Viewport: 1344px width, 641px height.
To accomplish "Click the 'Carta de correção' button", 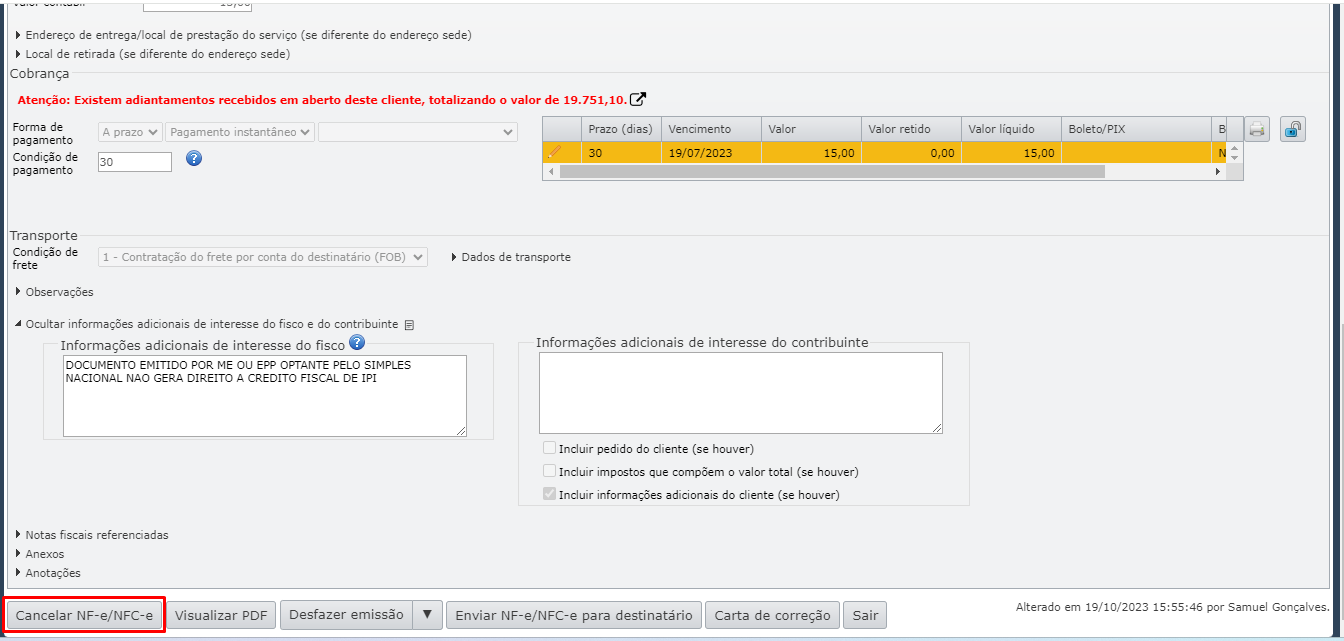I will click(773, 615).
